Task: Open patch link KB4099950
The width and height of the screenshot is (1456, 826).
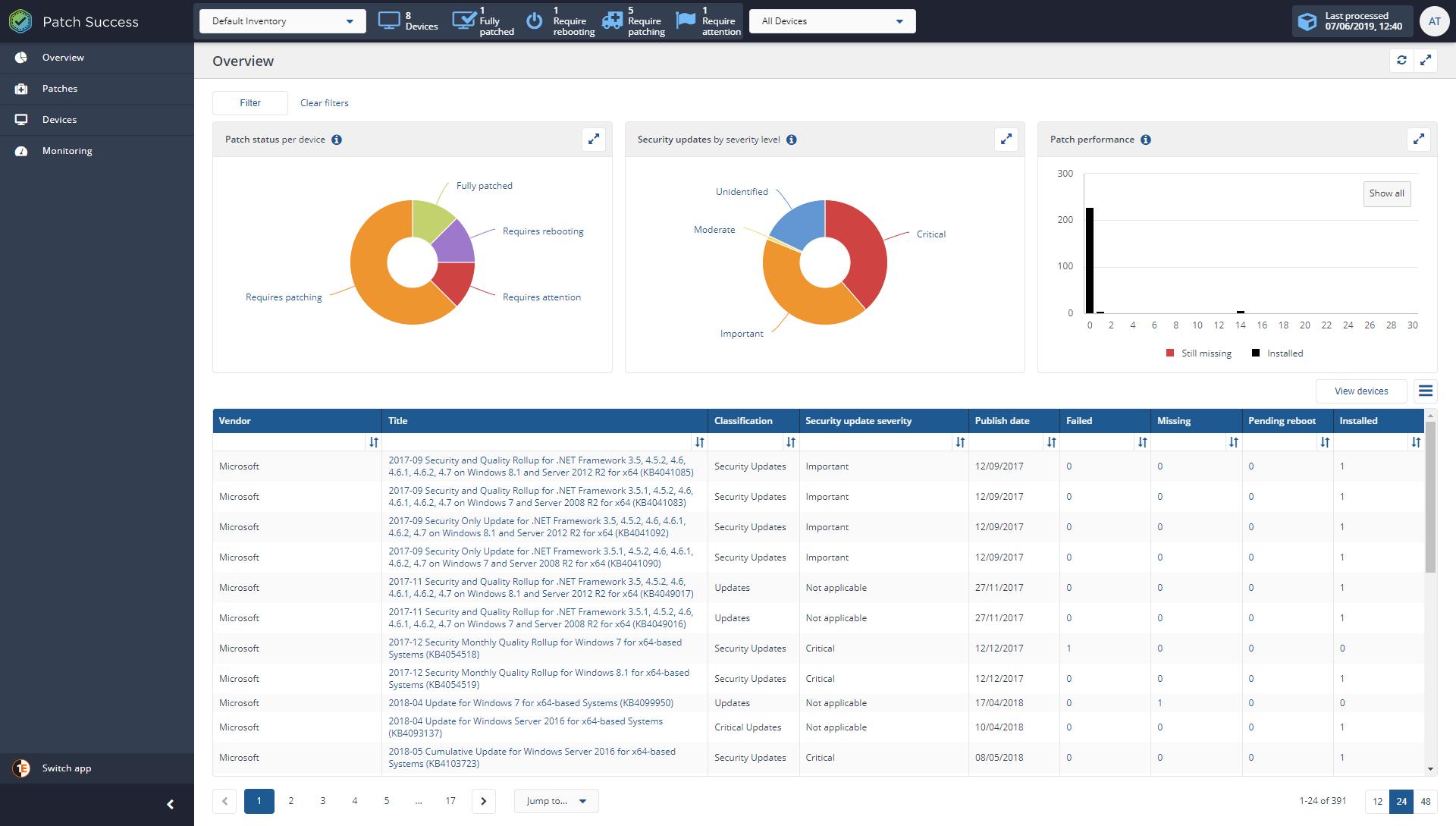Action: tap(531, 703)
